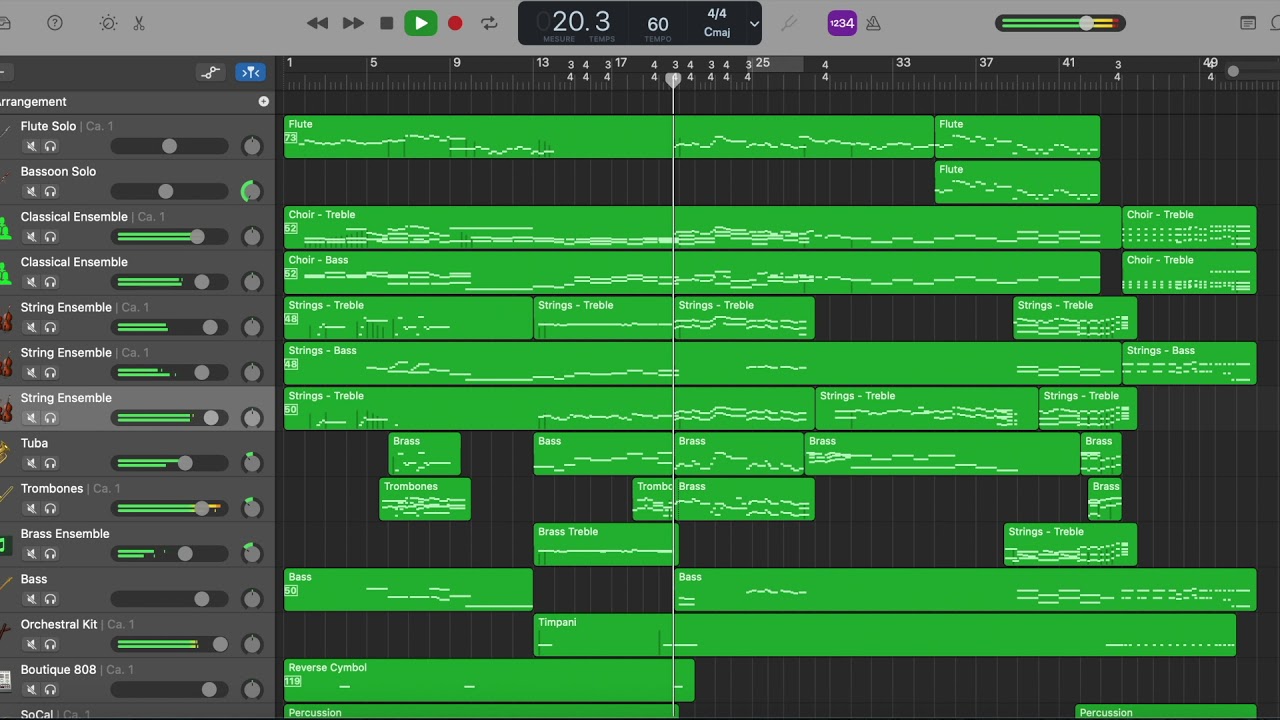The width and height of the screenshot is (1280, 720).
Task: Select the Timpani region
Action: pyautogui.click(x=885, y=635)
